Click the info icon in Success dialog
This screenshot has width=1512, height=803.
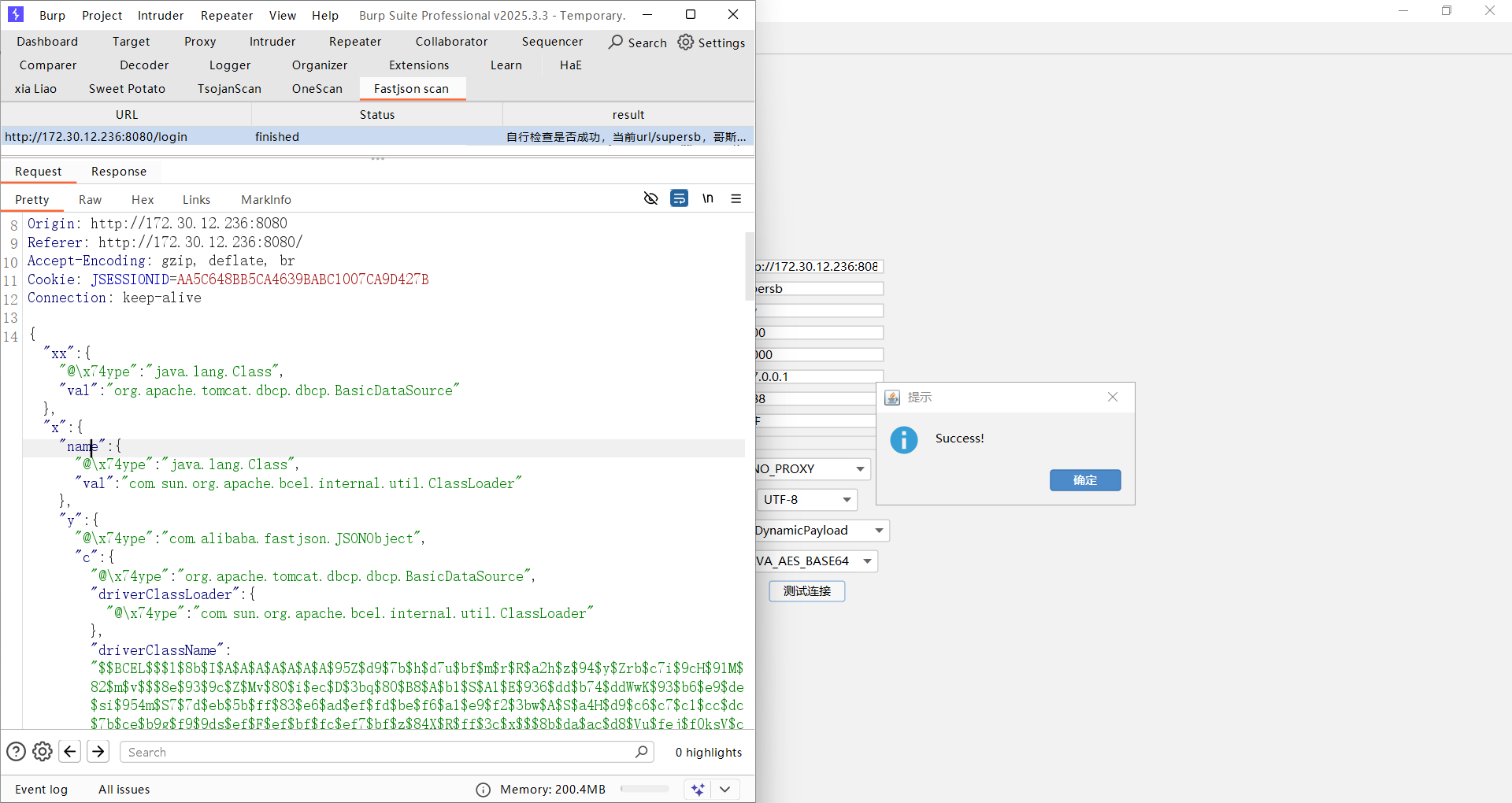click(x=904, y=440)
